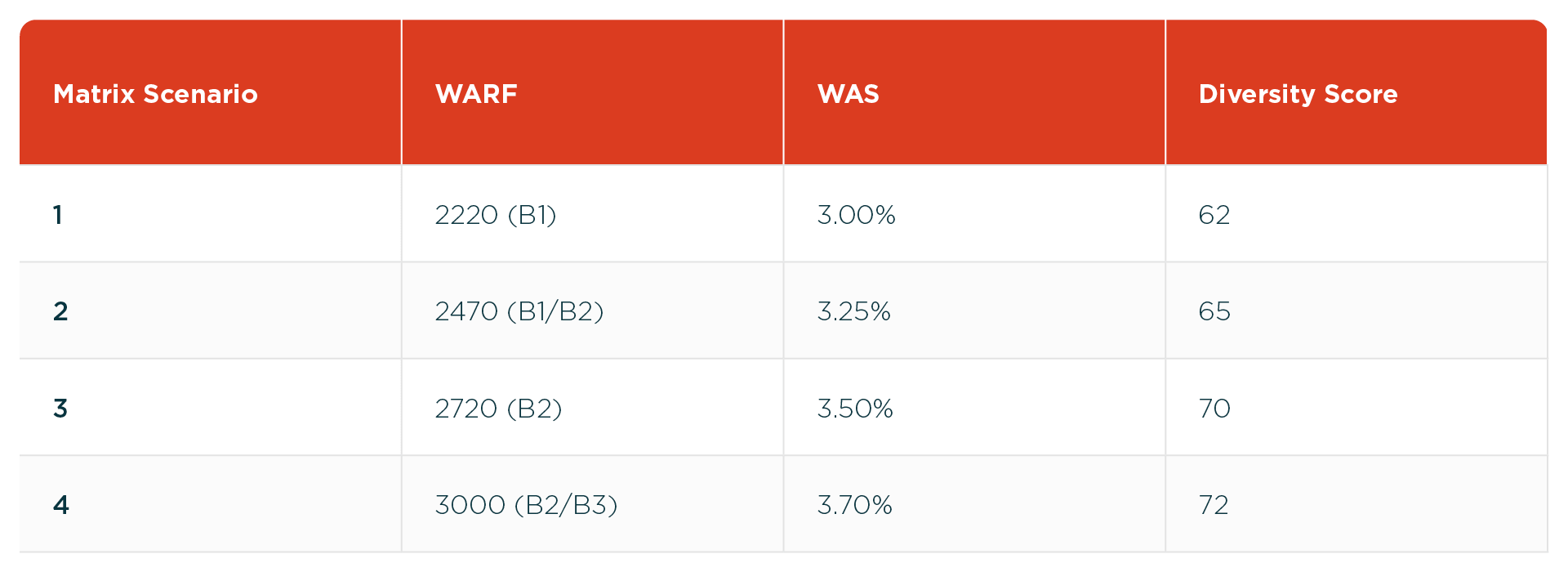Viewport: 1568px width, 572px height.
Task: Select Matrix Scenario 1 row cell
Action: [x=58, y=215]
